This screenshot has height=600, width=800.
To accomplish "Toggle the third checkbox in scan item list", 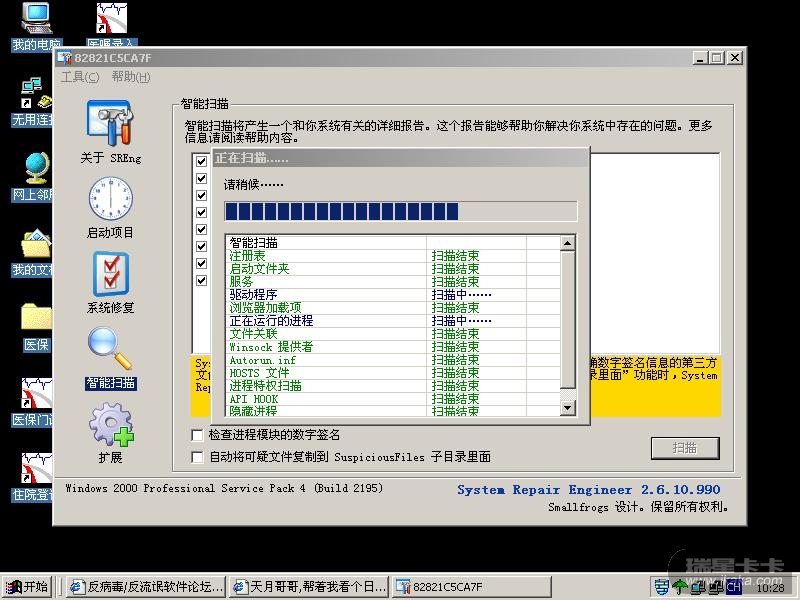I will pos(202,195).
